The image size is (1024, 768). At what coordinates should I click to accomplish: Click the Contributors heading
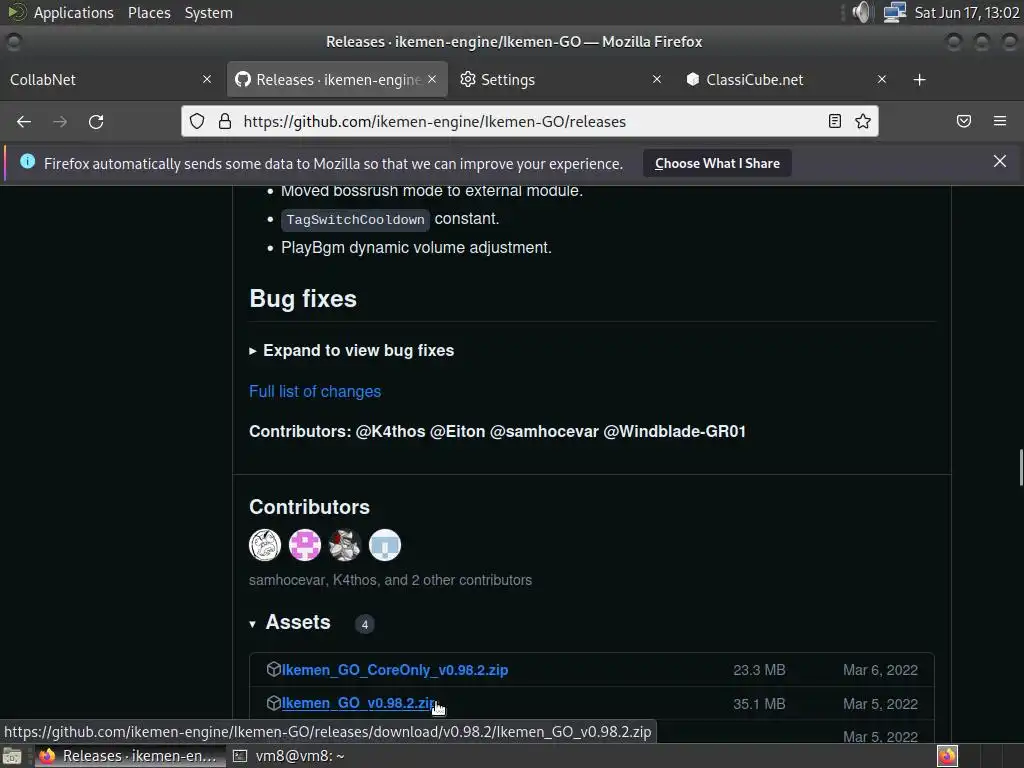(310, 507)
